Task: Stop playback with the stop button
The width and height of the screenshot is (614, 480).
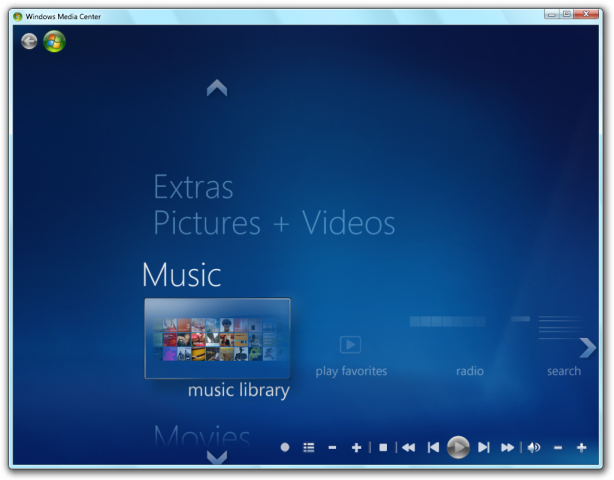Action: [x=383, y=447]
